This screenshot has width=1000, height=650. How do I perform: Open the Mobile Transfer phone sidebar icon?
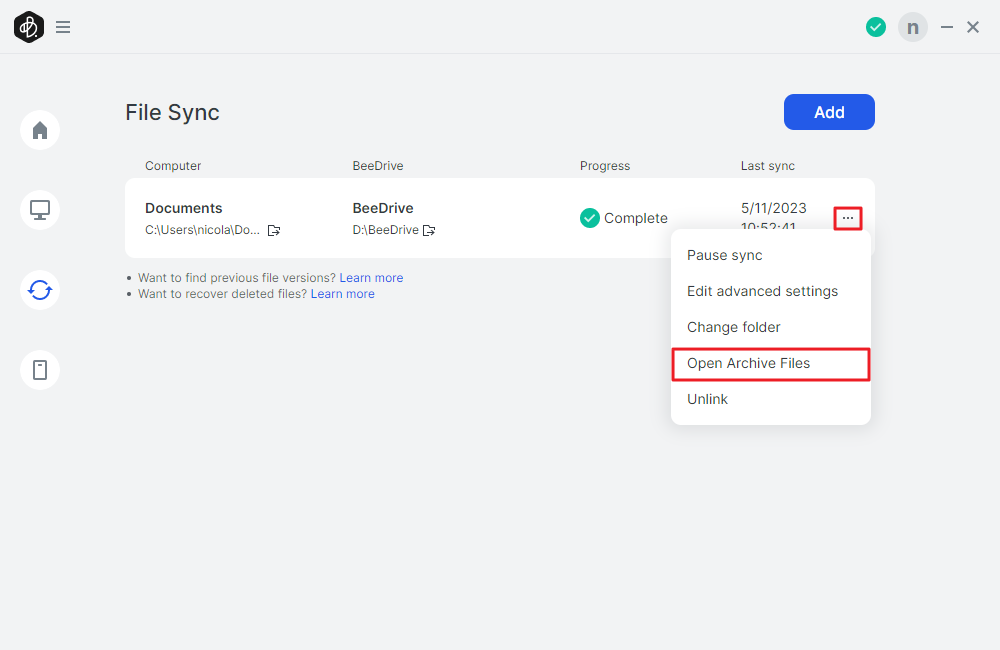tap(40, 370)
